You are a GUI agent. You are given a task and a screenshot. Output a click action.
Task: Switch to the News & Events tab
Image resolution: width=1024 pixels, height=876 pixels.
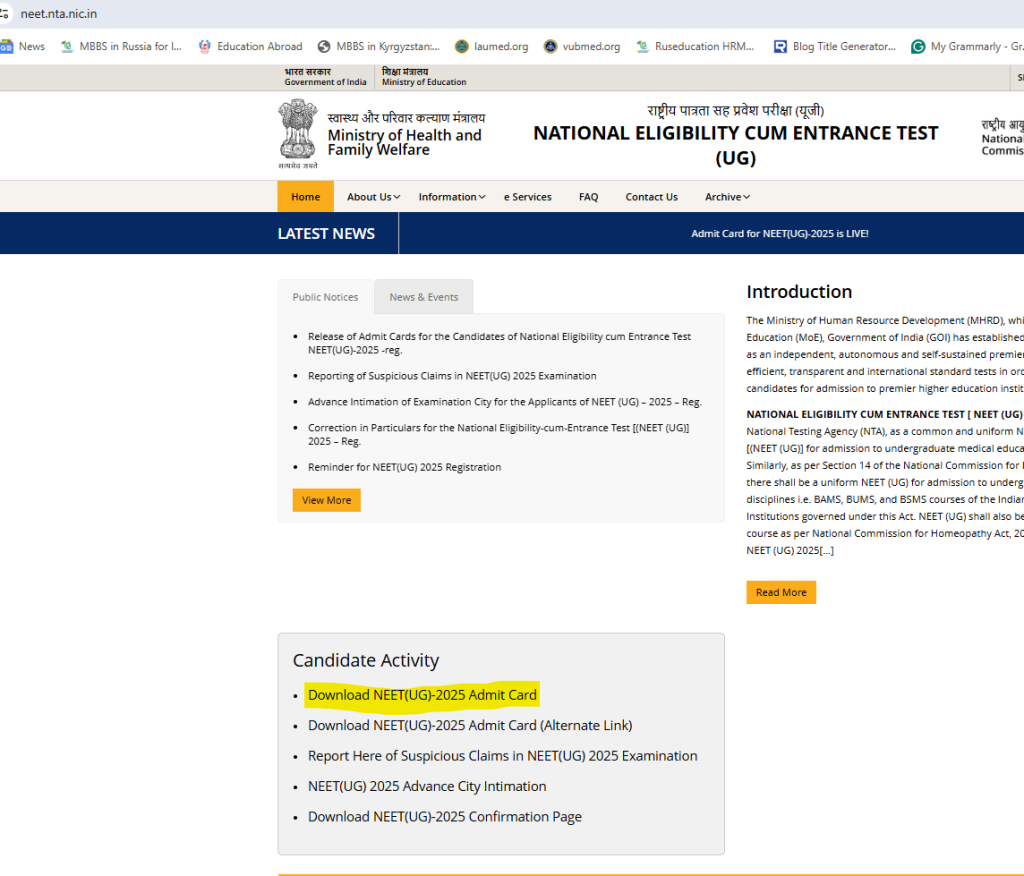(x=424, y=297)
